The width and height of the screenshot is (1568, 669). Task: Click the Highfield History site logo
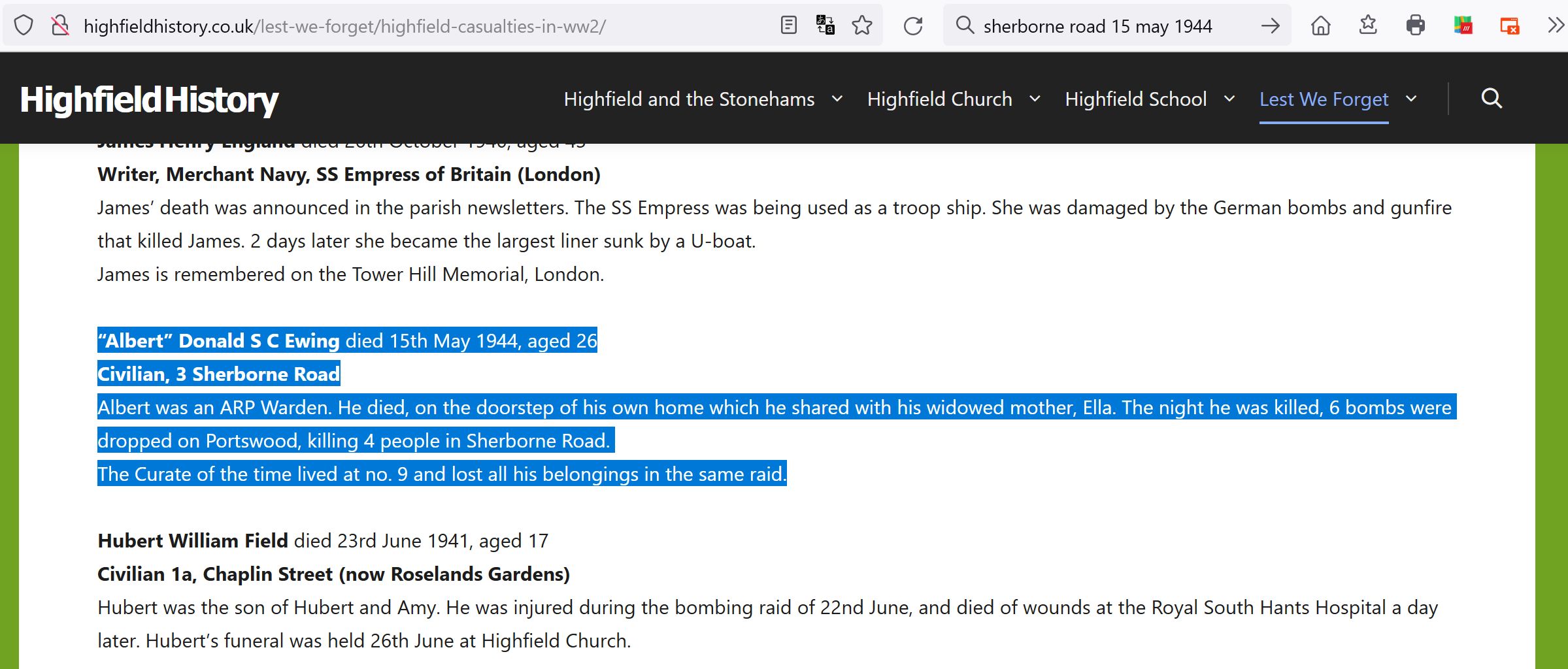pyautogui.click(x=149, y=100)
